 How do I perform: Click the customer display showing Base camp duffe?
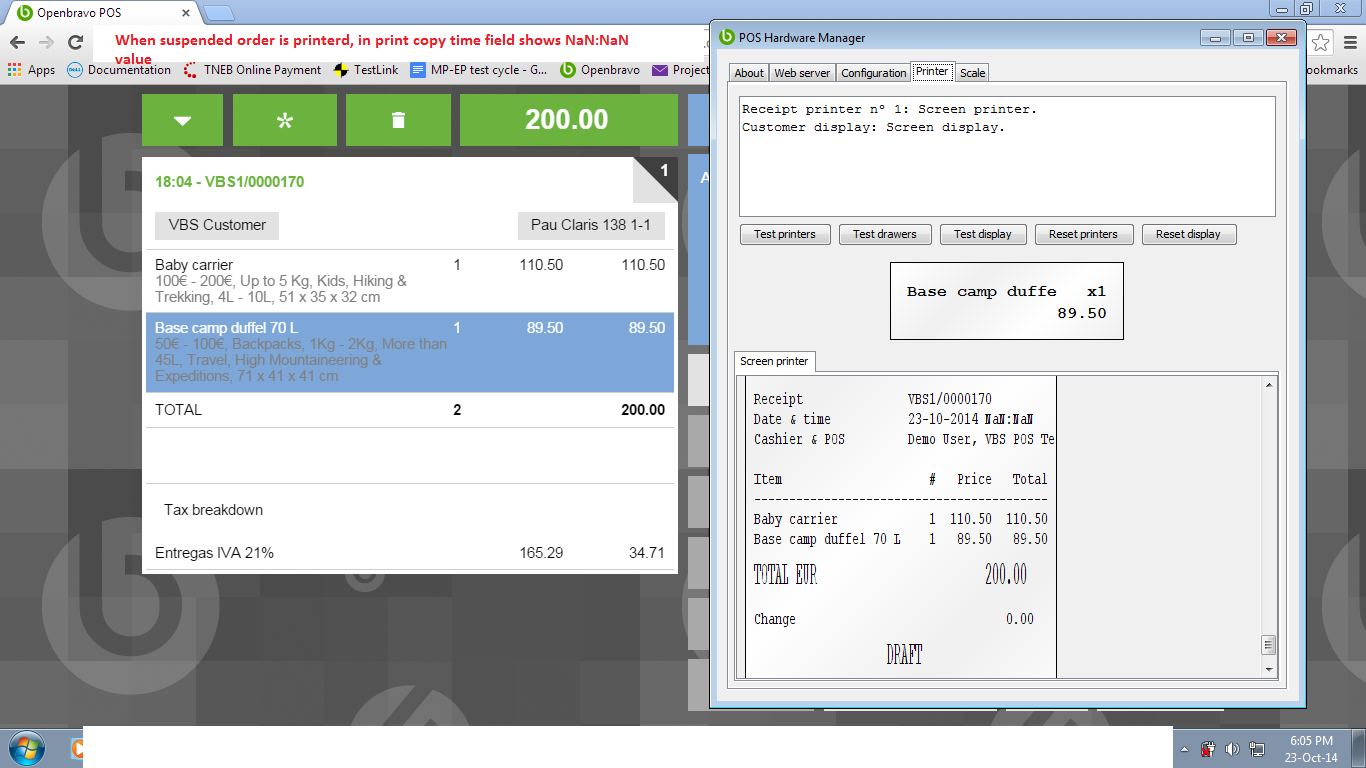1007,301
